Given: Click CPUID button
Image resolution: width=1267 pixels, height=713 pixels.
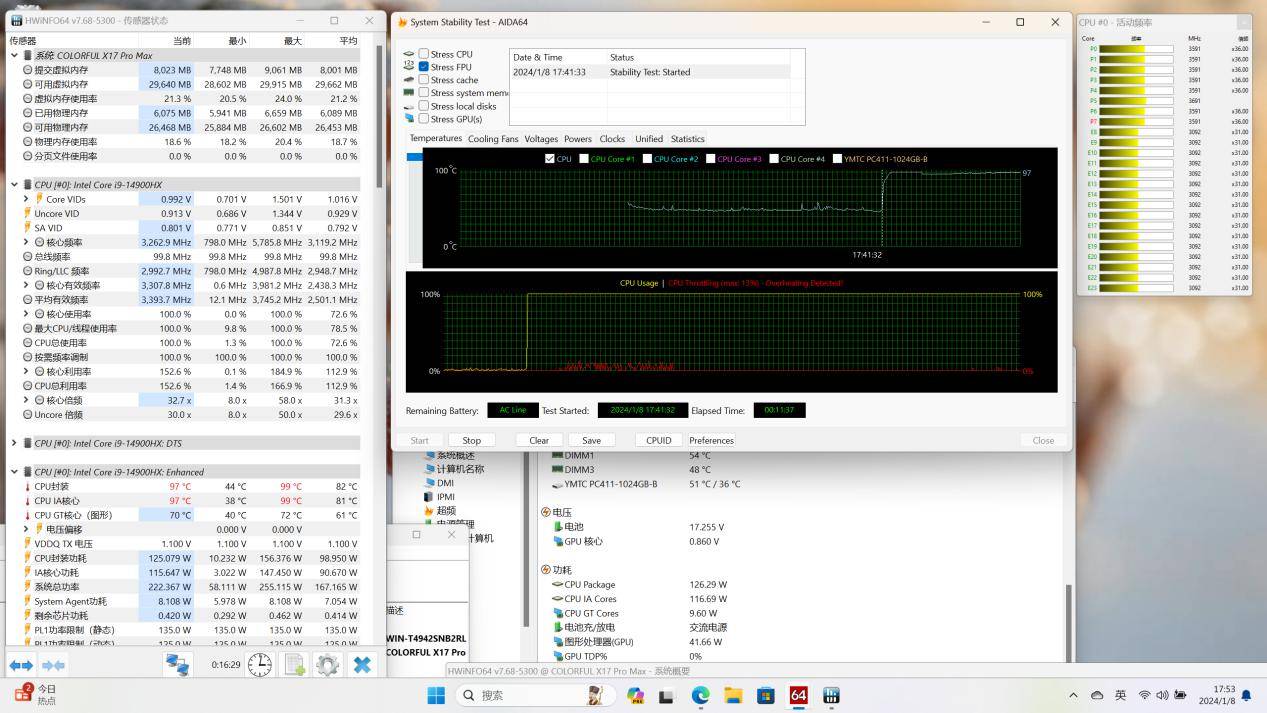Looking at the screenshot, I should pyautogui.click(x=659, y=440).
